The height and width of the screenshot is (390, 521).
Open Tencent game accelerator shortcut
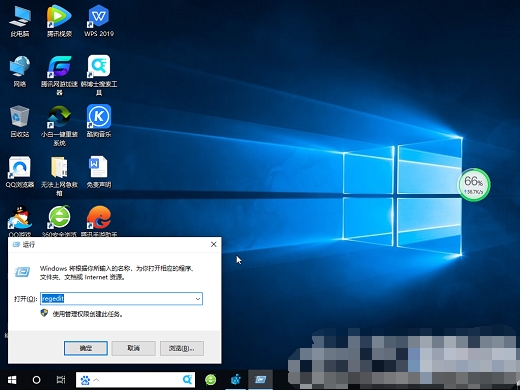(59, 75)
